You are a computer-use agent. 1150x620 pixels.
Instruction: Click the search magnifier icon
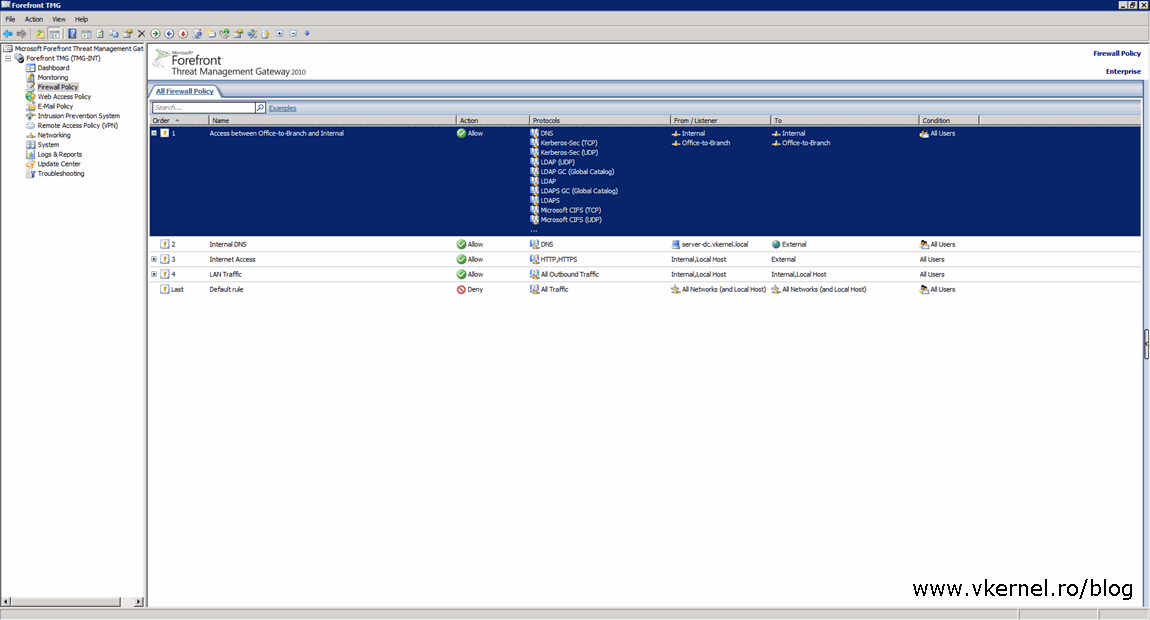258,107
